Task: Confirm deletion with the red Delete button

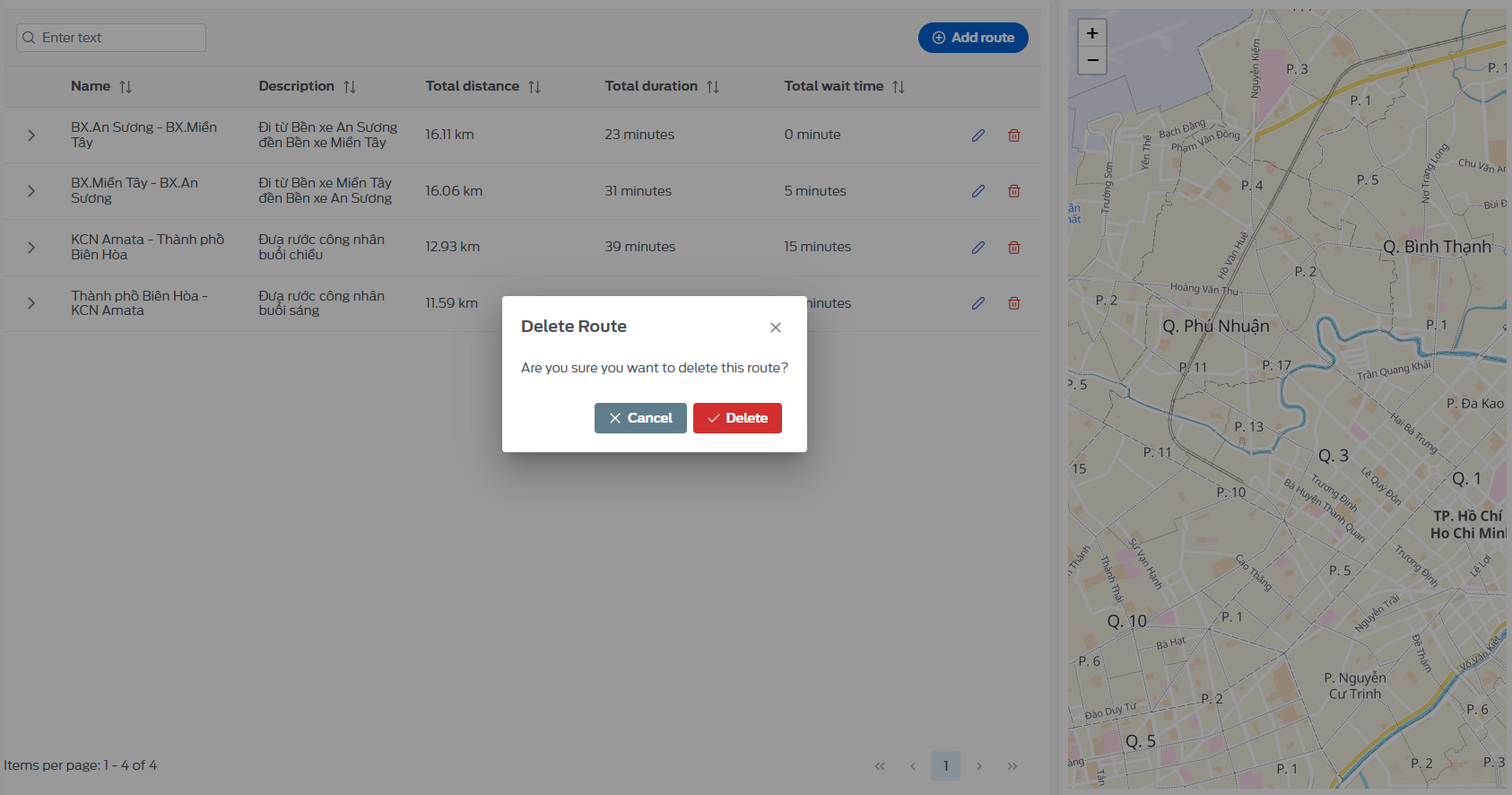Action: [x=737, y=418]
